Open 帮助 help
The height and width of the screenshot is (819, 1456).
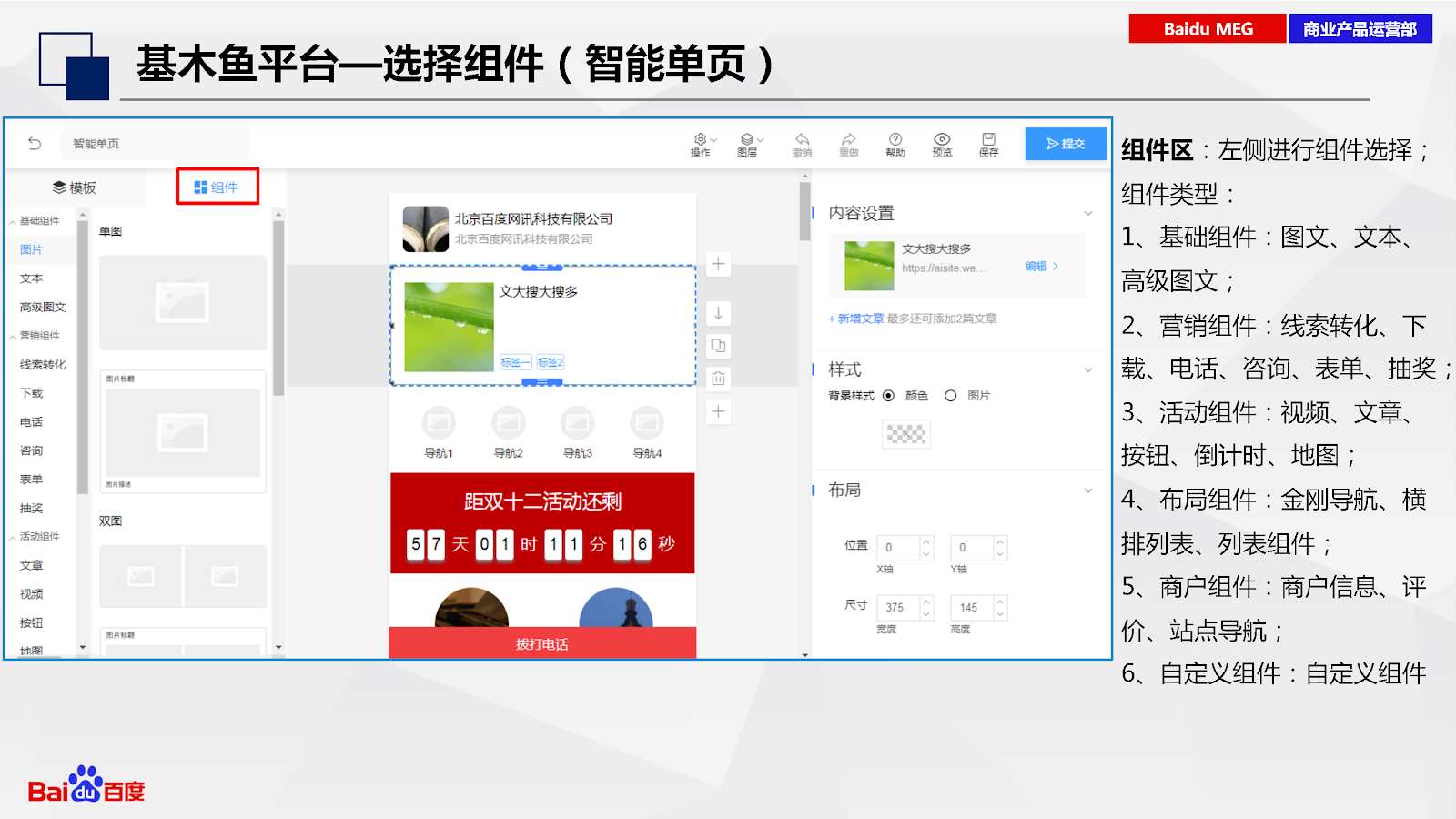coord(895,144)
